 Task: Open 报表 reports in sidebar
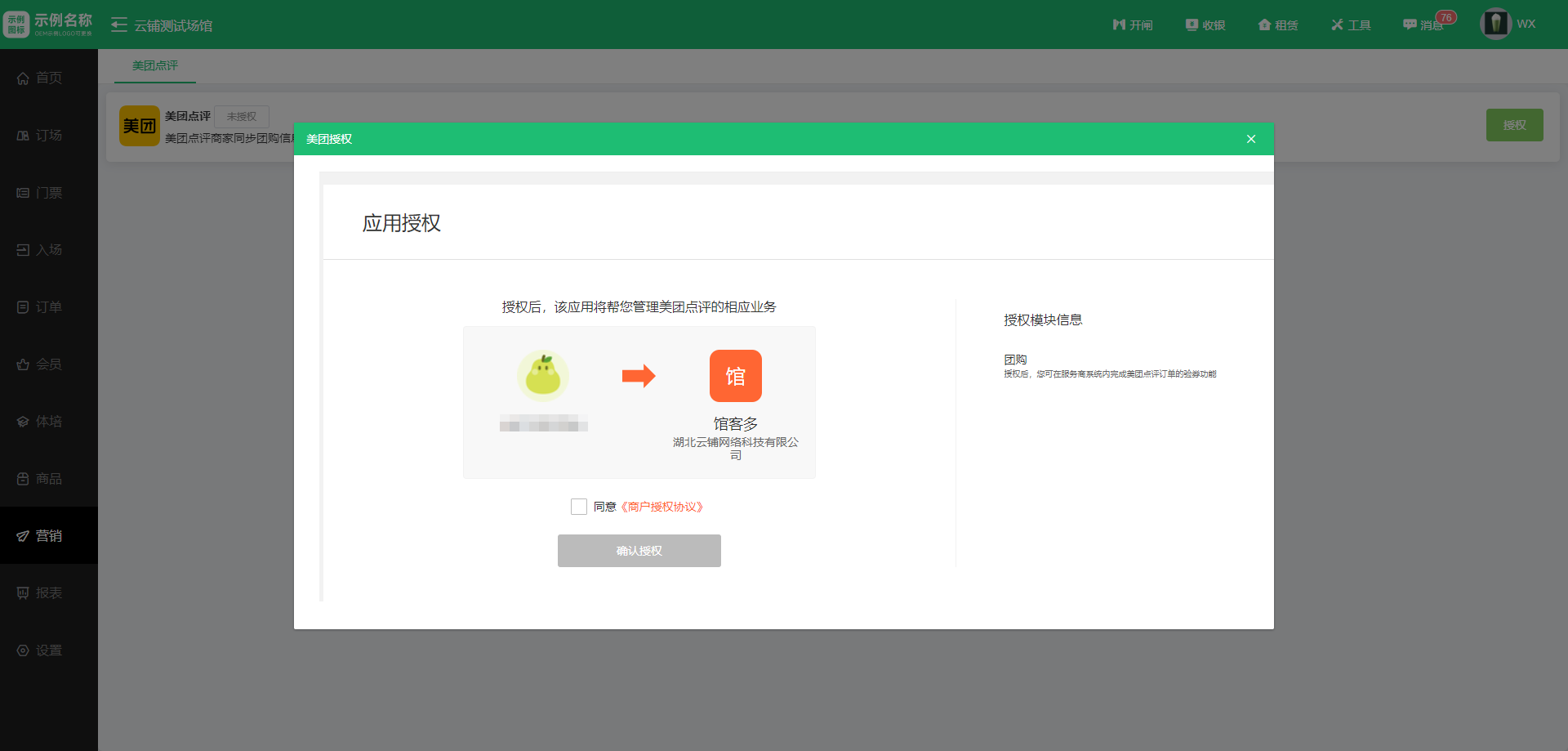pyautogui.click(x=48, y=593)
